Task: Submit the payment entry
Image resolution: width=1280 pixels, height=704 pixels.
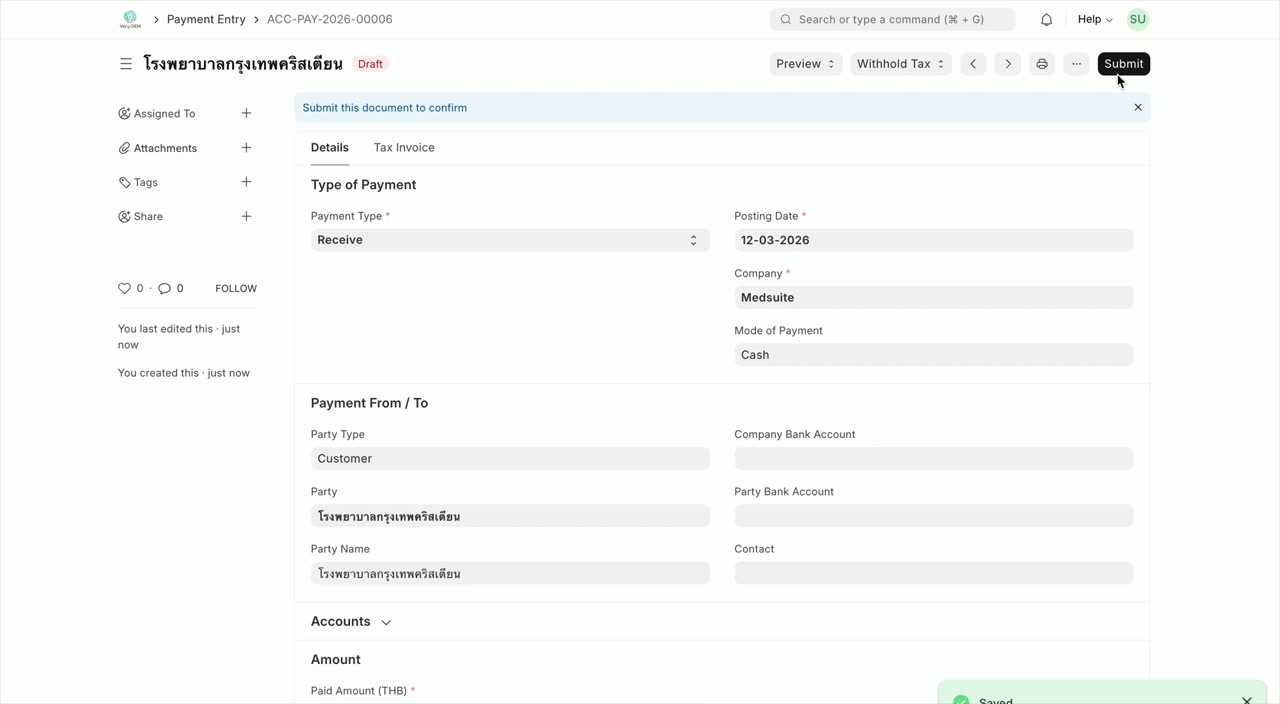Action: (x=1123, y=64)
